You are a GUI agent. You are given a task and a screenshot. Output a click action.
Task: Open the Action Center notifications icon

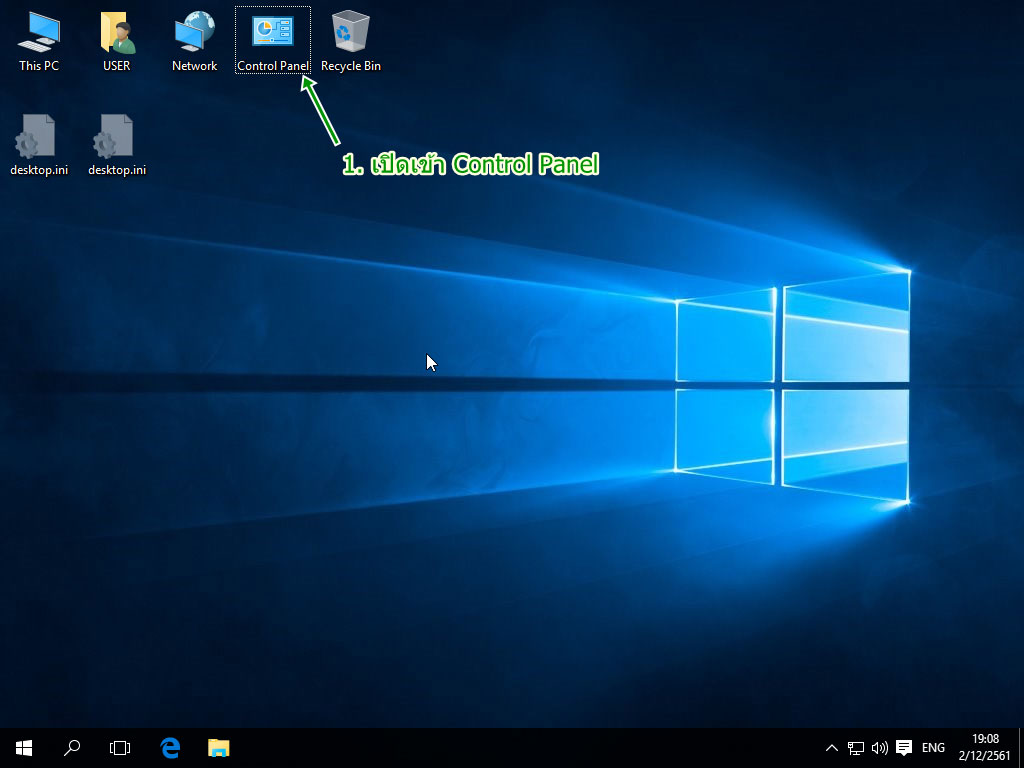tap(904, 747)
